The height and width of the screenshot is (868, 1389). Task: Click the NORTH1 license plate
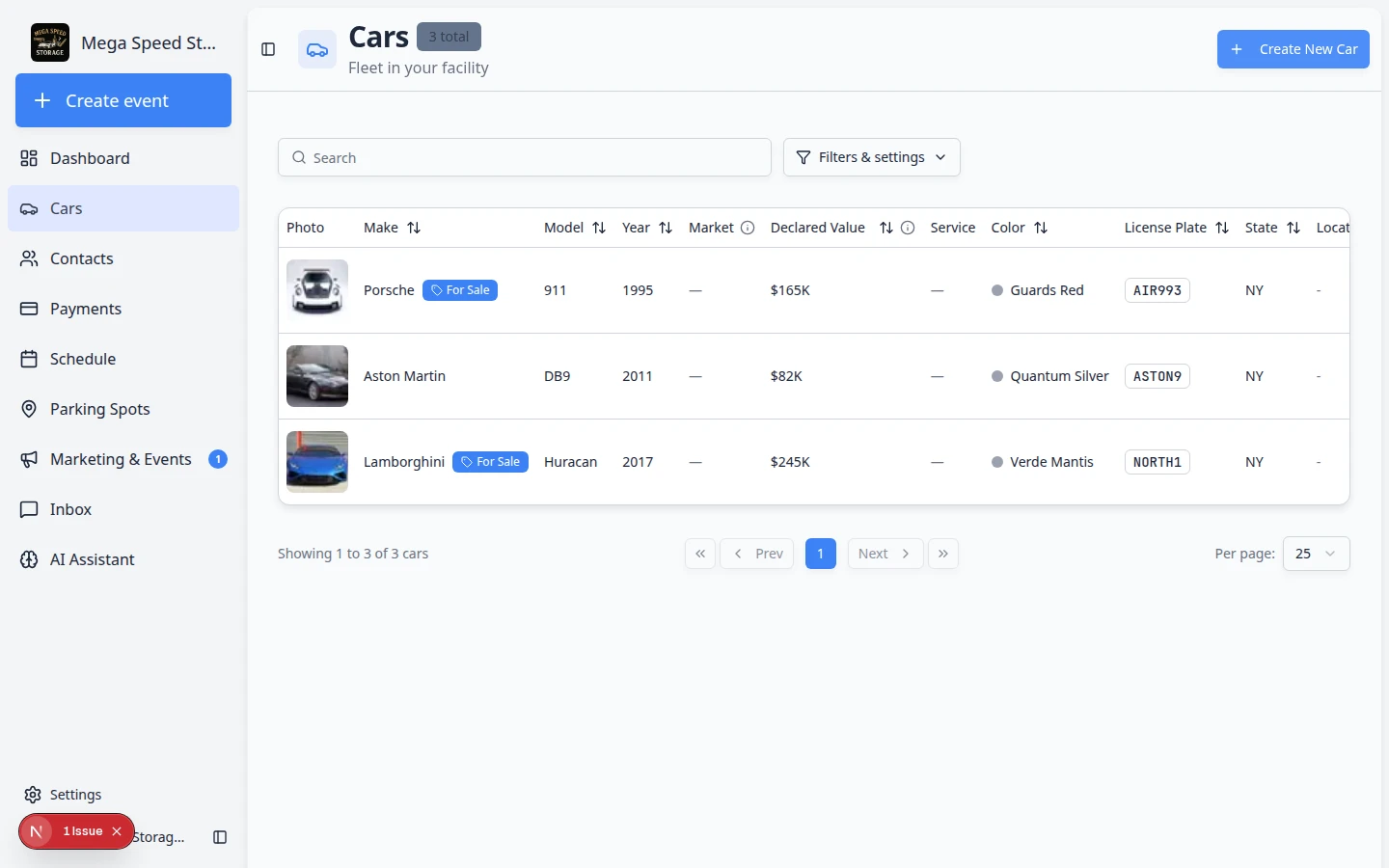click(x=1157, y=462)
